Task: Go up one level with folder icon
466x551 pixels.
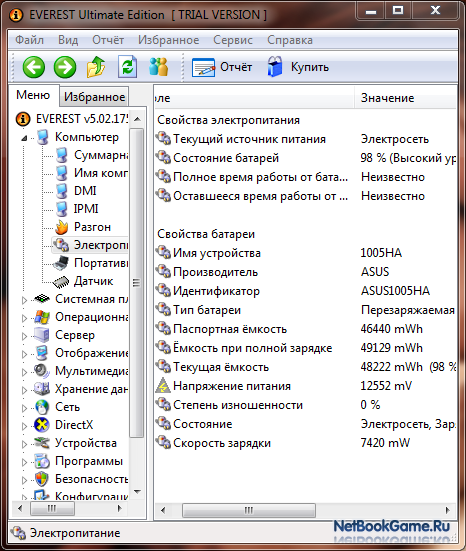Action: coord(96,67)
